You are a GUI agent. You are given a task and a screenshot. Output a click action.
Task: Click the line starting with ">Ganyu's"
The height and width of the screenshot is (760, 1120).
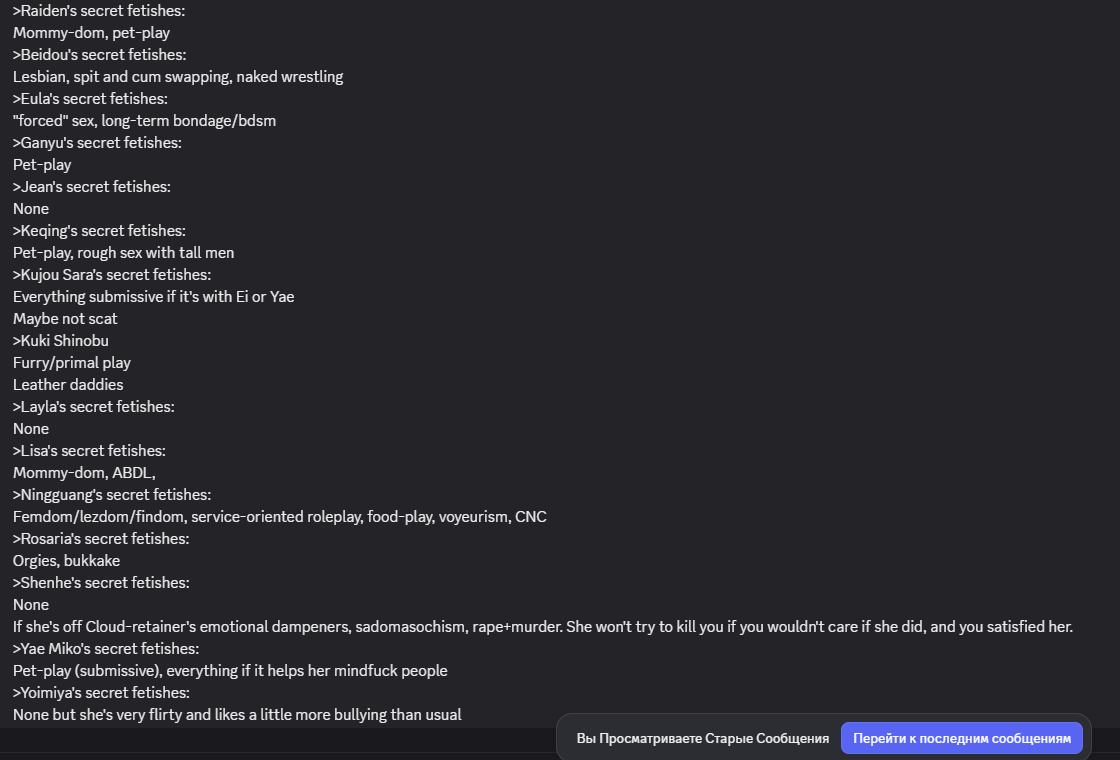(x=97, y=142)
